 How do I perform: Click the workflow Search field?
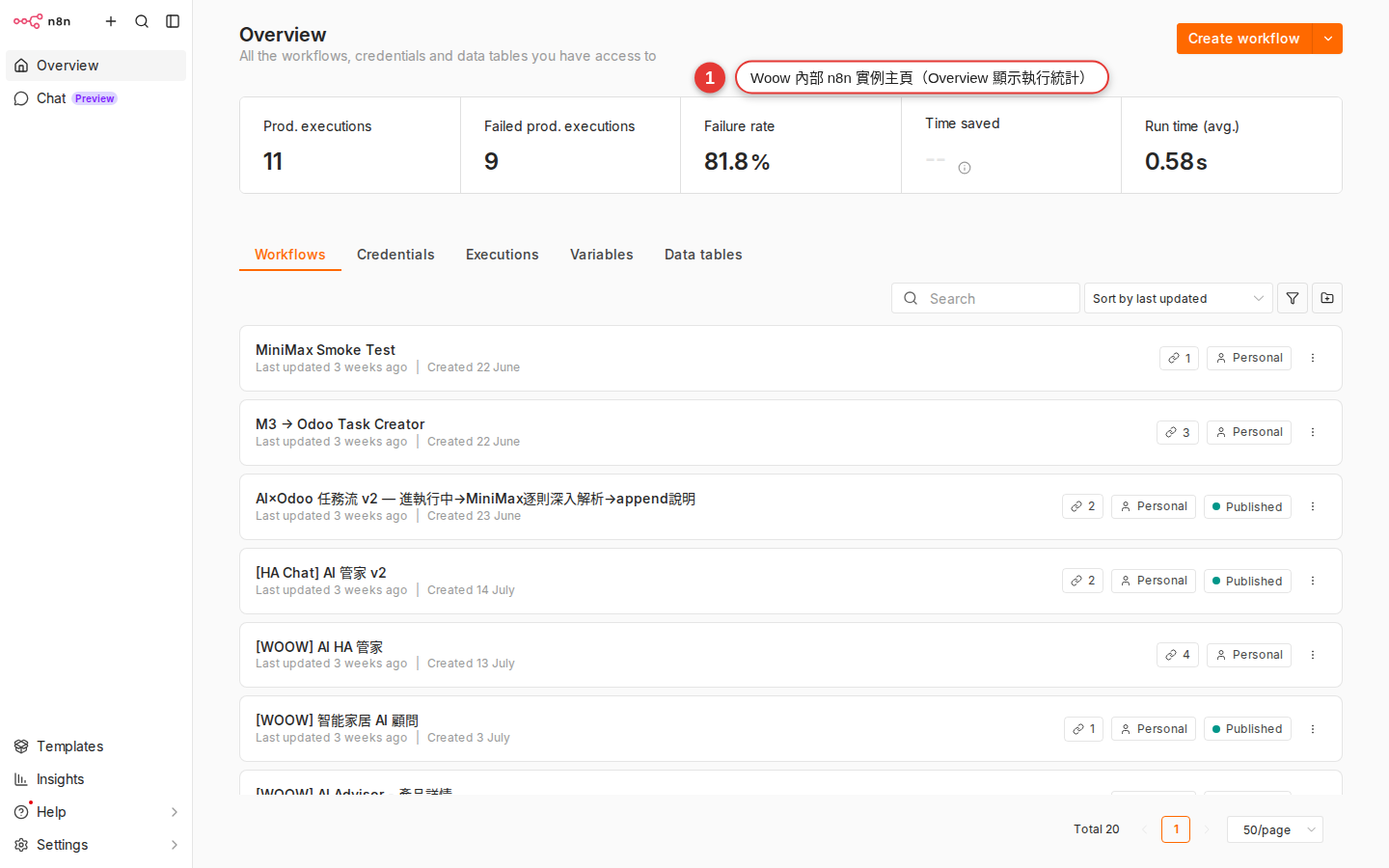click(x=986, y=298)
